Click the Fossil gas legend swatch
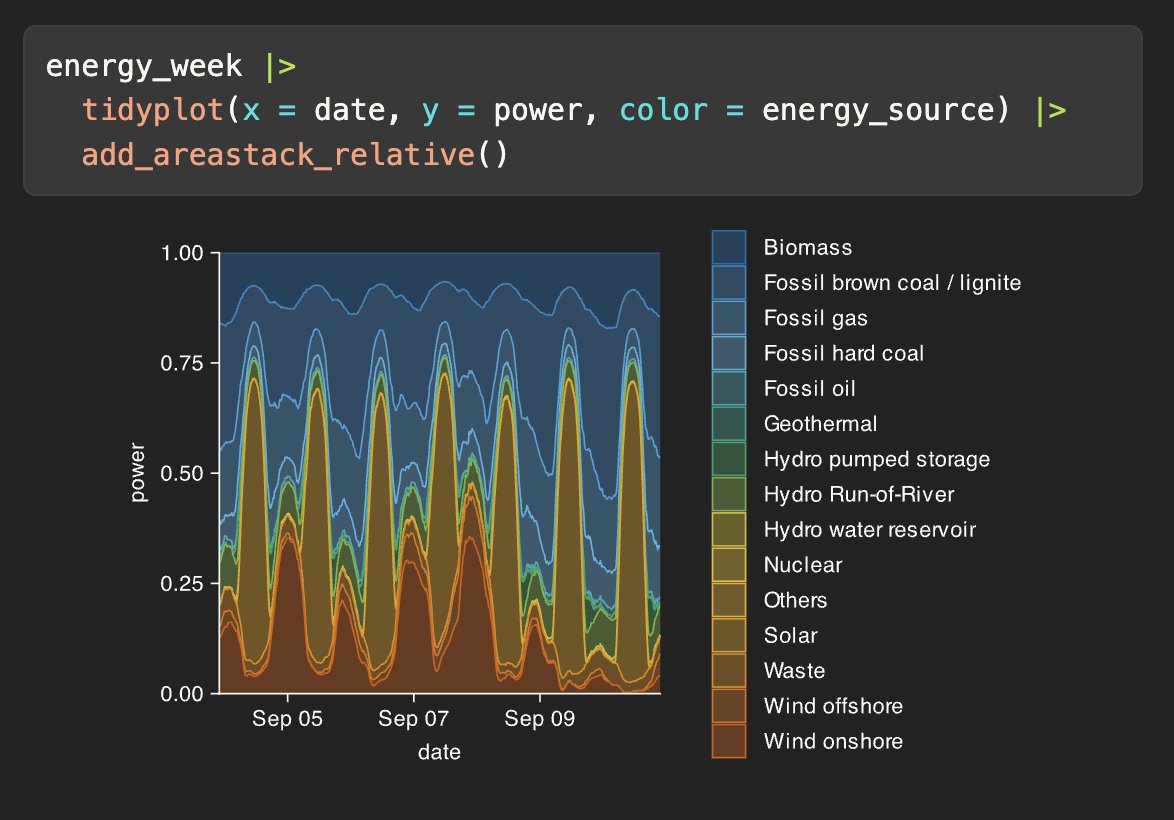The image size is (1174, 820). click(x=729, y=318)
